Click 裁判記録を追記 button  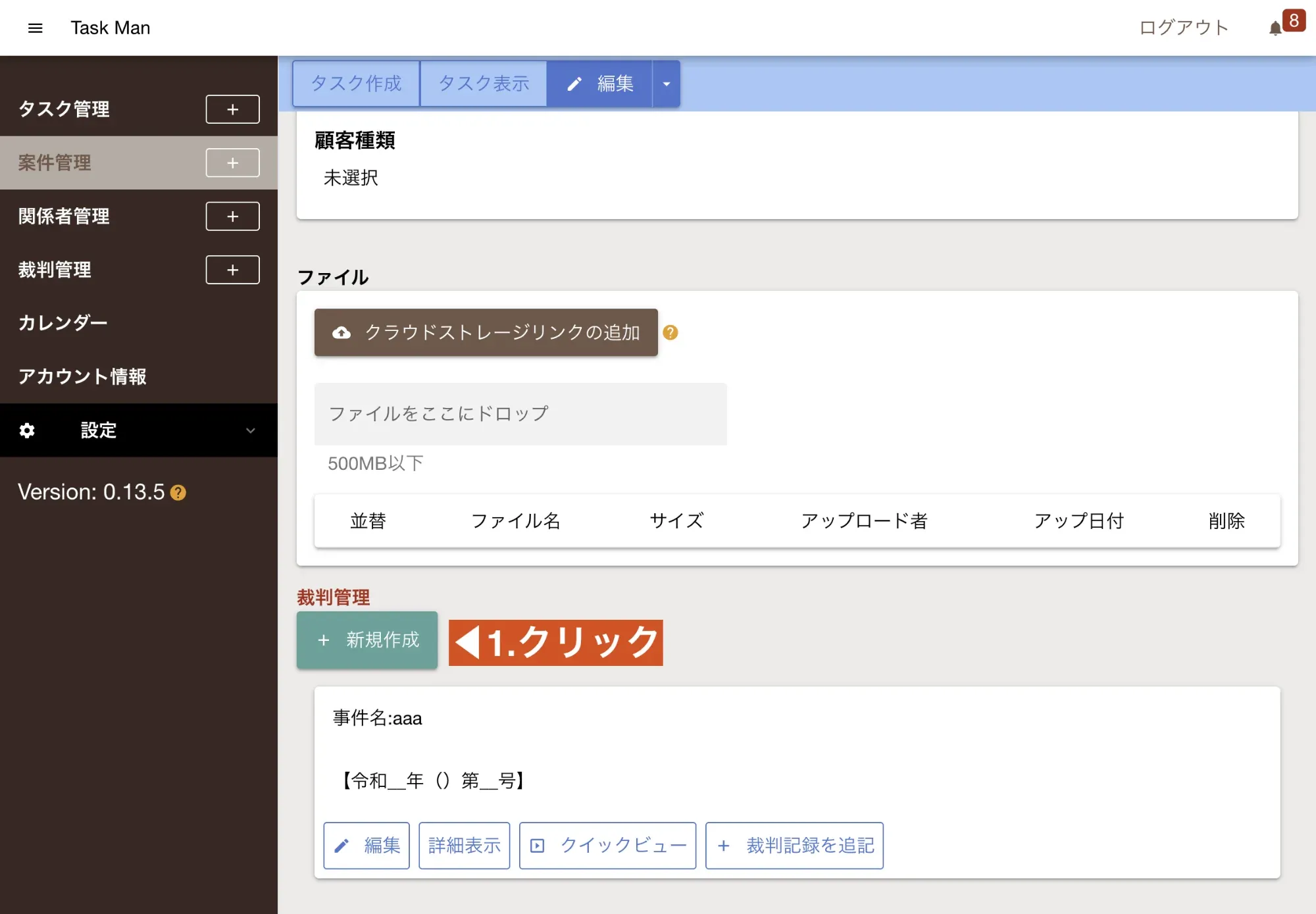click(x=794, y=846)
